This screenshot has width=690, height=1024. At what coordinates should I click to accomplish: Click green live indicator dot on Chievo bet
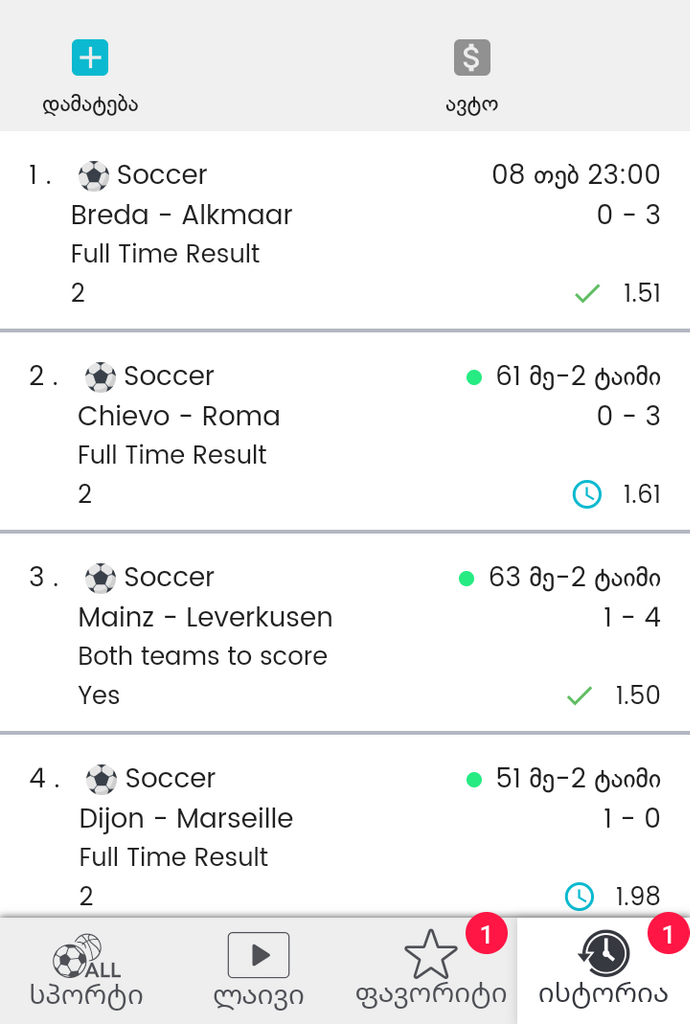click(474, 377)
